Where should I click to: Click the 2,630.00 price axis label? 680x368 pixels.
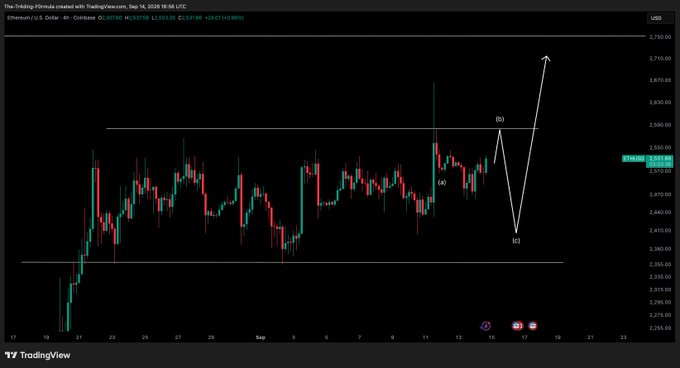pos(660,103)
